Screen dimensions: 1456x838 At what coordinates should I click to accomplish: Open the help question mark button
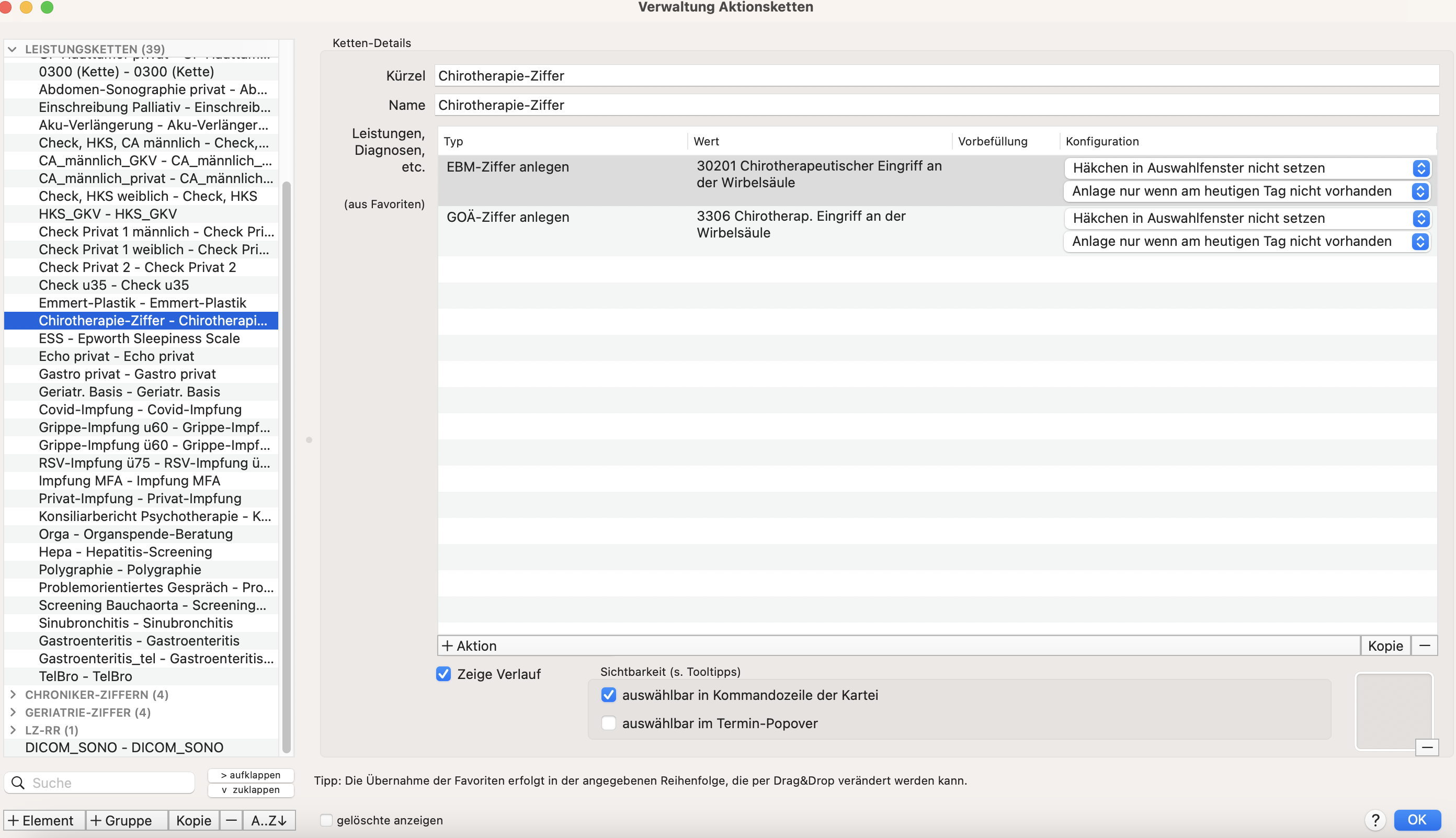1375,820
